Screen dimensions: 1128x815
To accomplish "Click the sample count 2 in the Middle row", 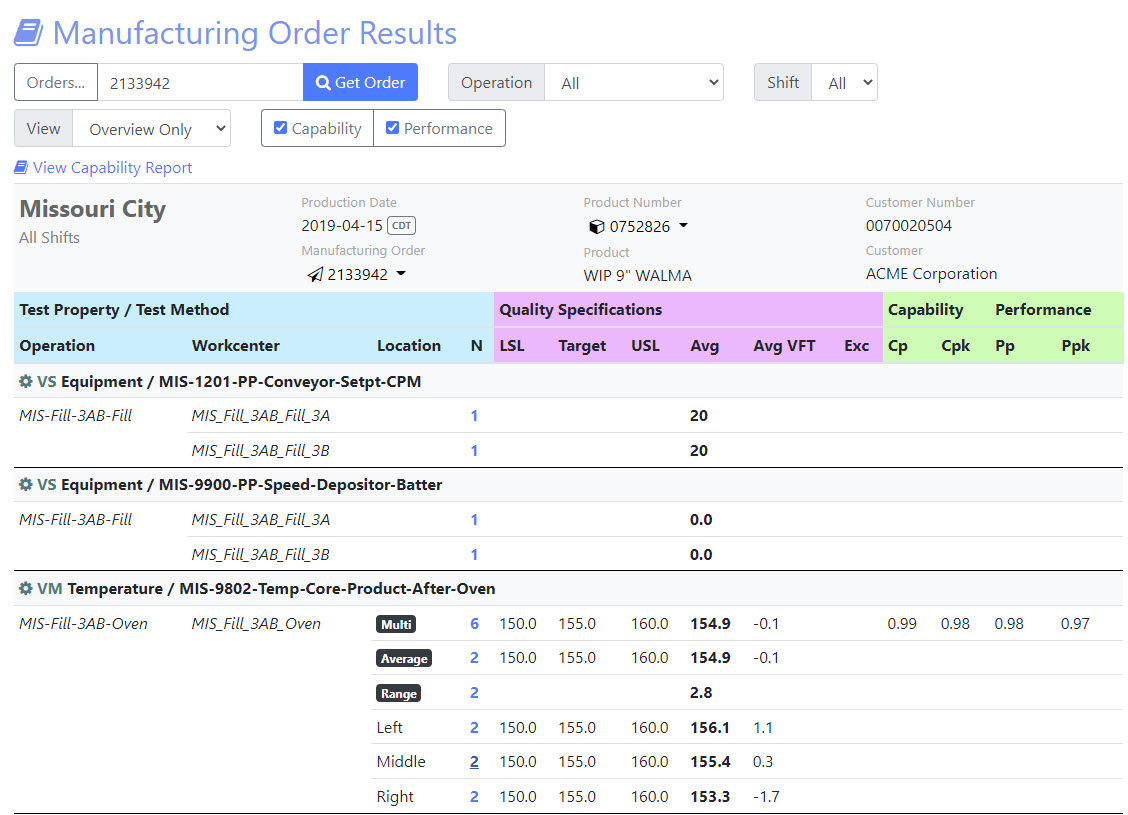I will tap(475, 762).
